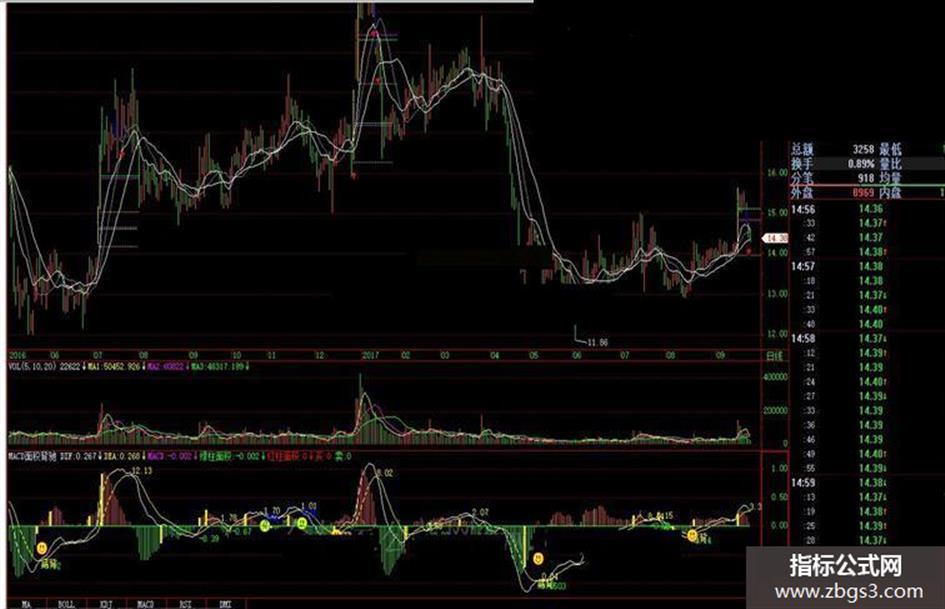Click the 0.89% turnover value
The width and height of the screenshot is (945, 609).
(x=861, y=163)
